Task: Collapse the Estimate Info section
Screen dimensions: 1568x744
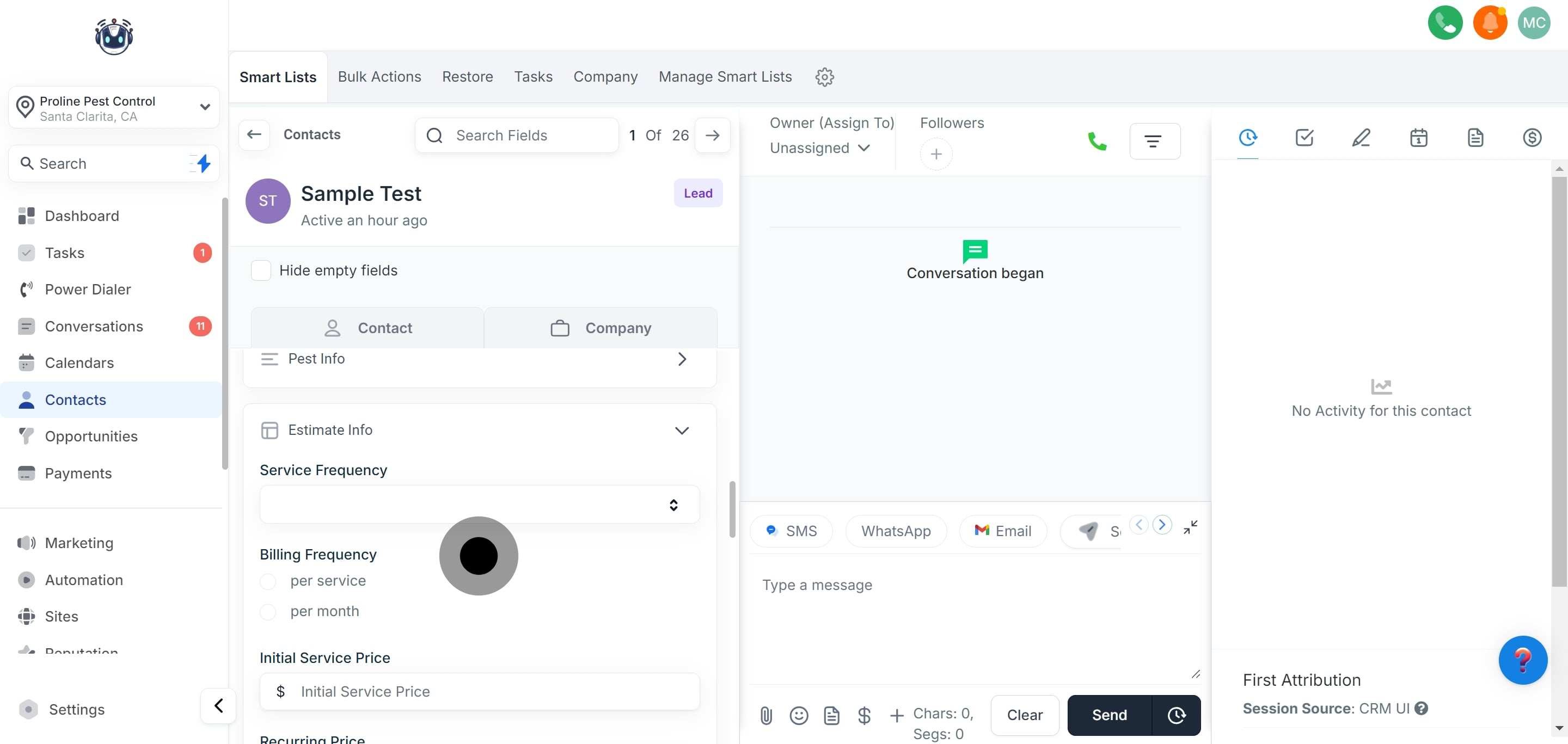Action: click(681, 430)
